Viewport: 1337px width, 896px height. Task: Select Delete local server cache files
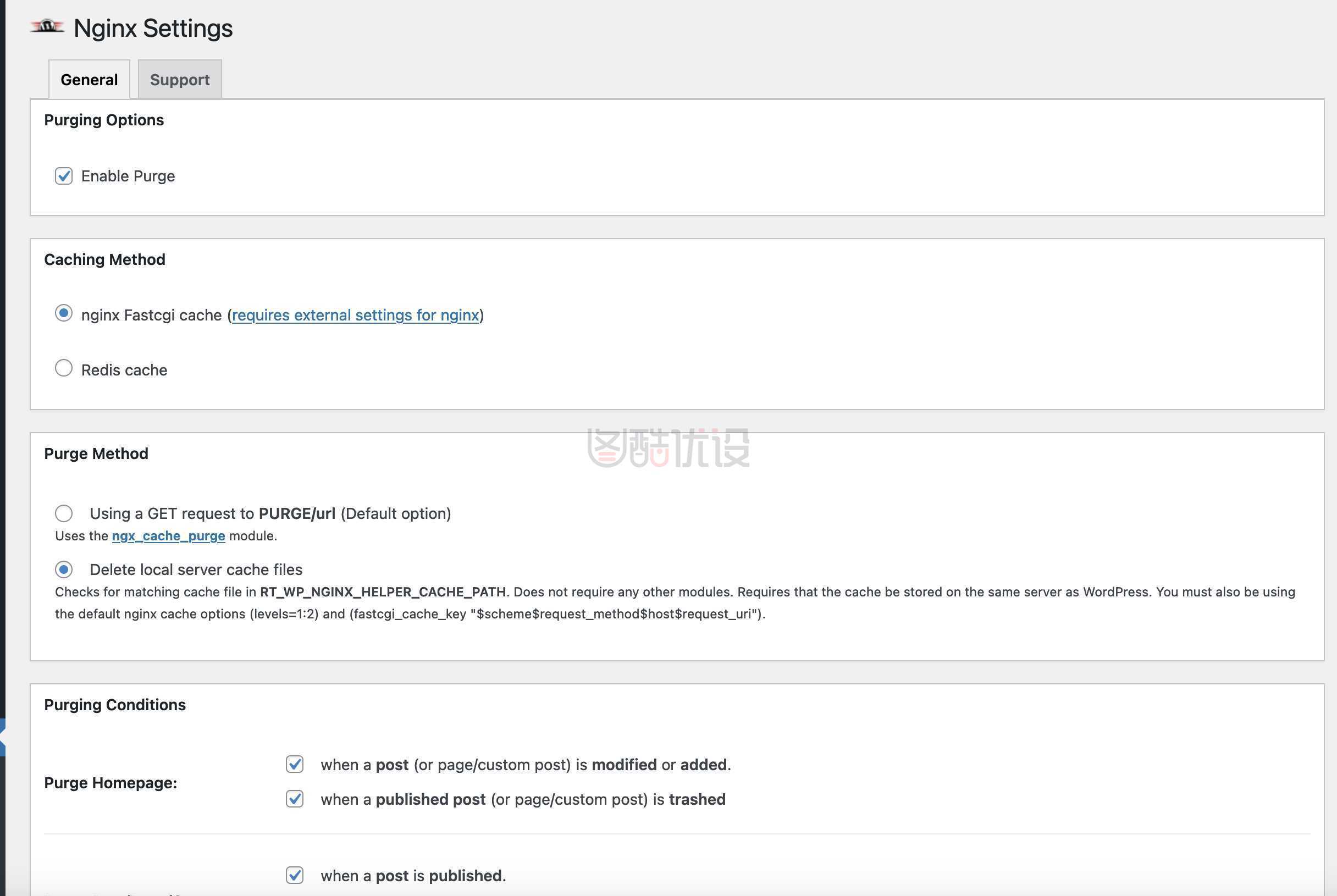[x=63, y=569]
